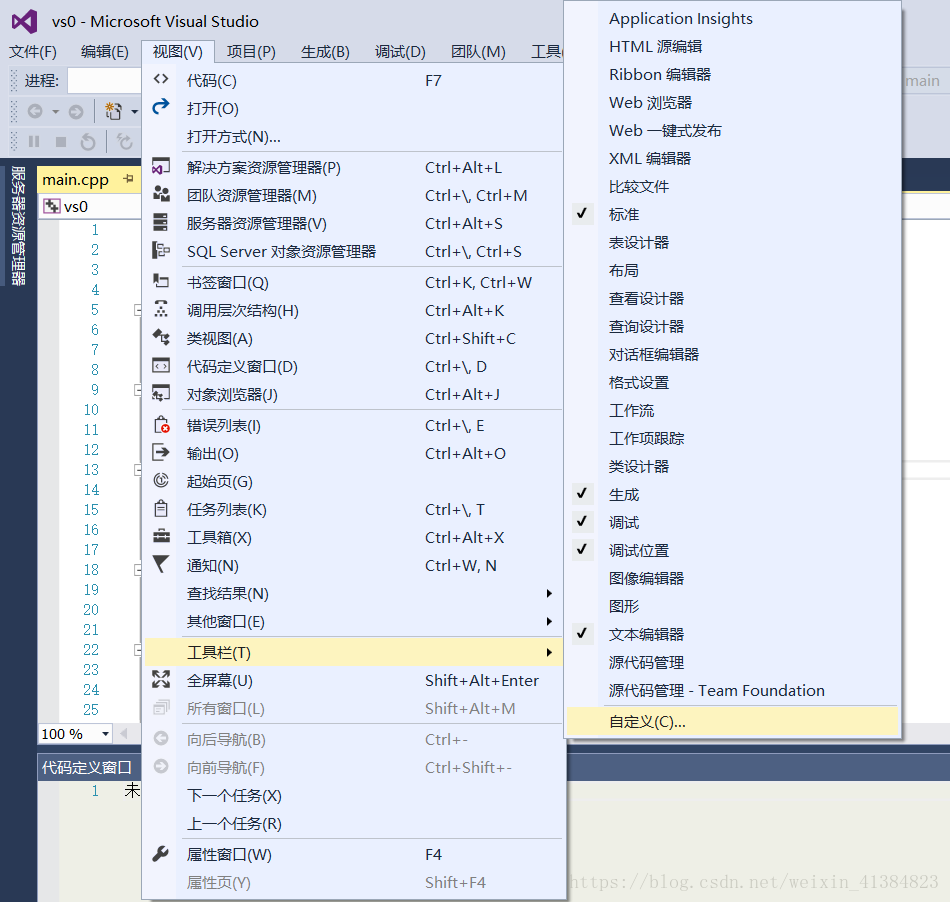The height and width of the screenshot is (902, 950).
Task: Click the Full Screen (全屏幕) icon
Action: tap(161, 678)
